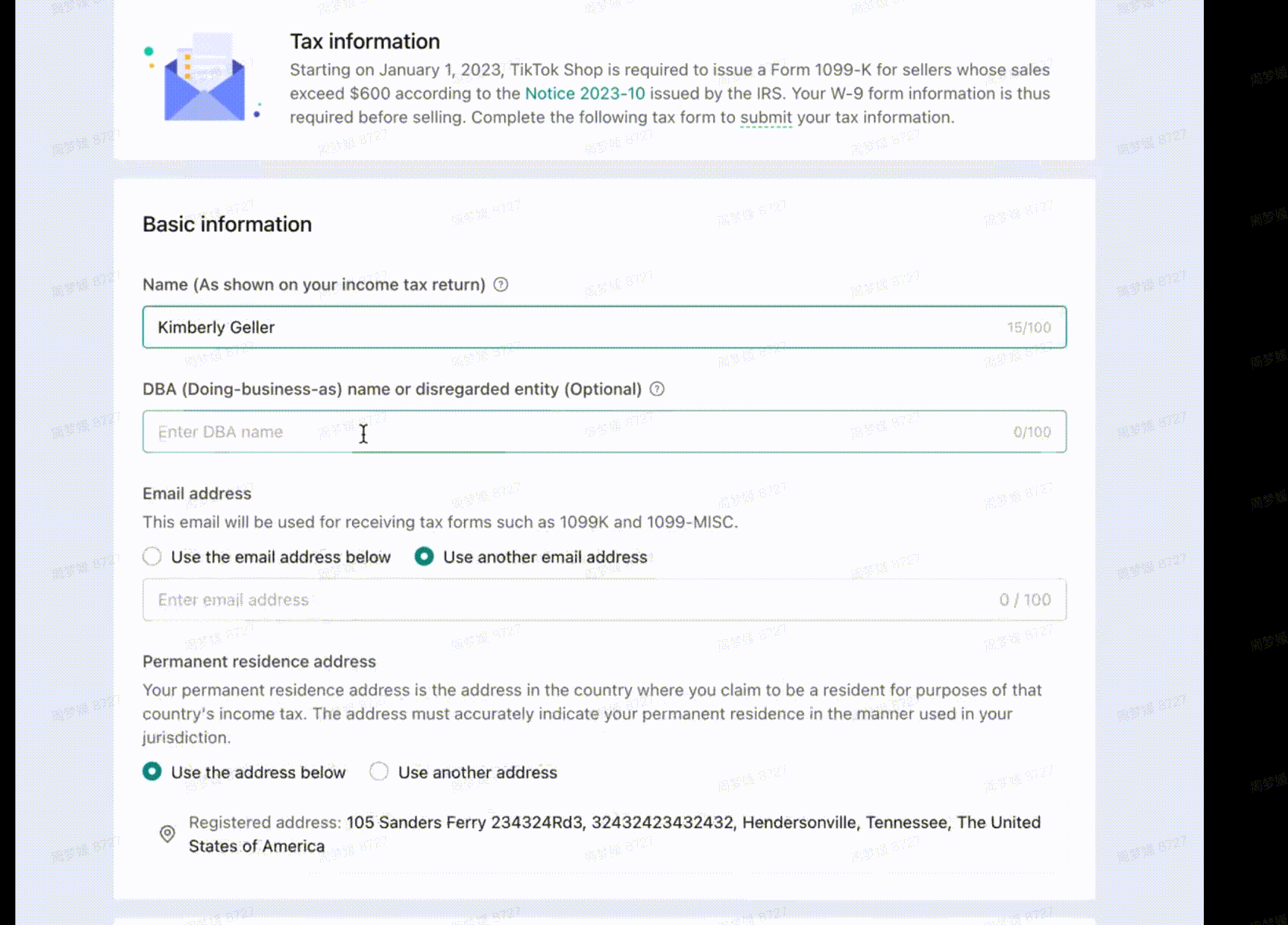Screen dimensions: 1288x925
Task: Select 'Use the address below' radio
Action: point(152,772)
